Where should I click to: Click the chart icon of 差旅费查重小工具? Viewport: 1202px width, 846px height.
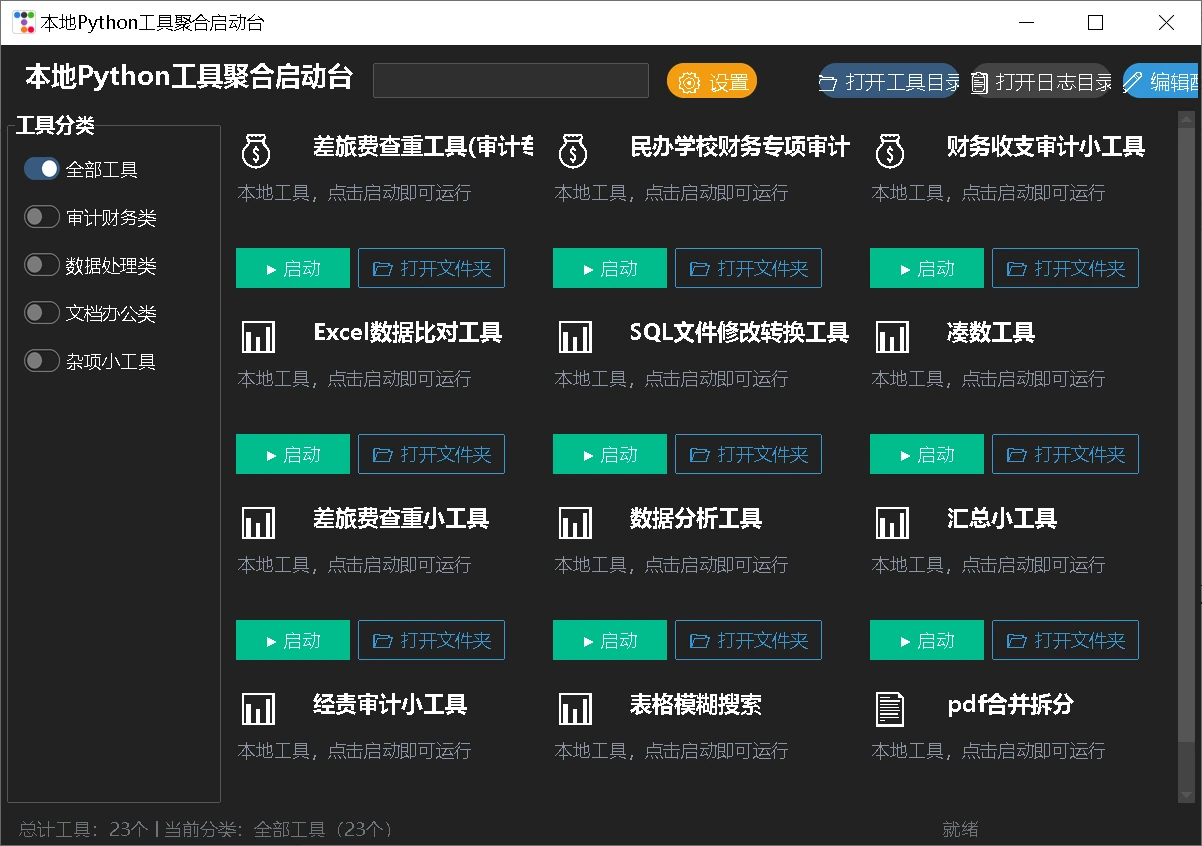[x=258, y=523]
